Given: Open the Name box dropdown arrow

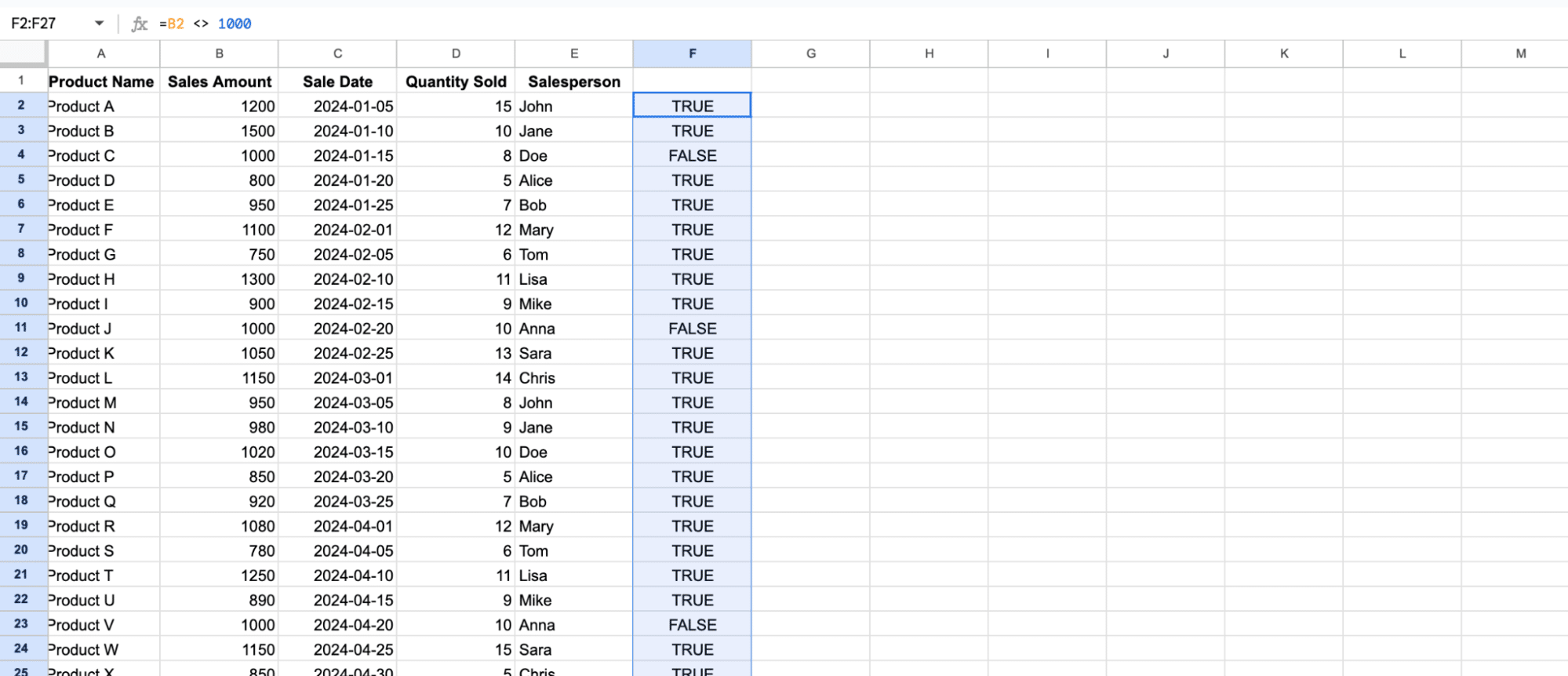Looking at the screenshot, I should click(100, 24).
